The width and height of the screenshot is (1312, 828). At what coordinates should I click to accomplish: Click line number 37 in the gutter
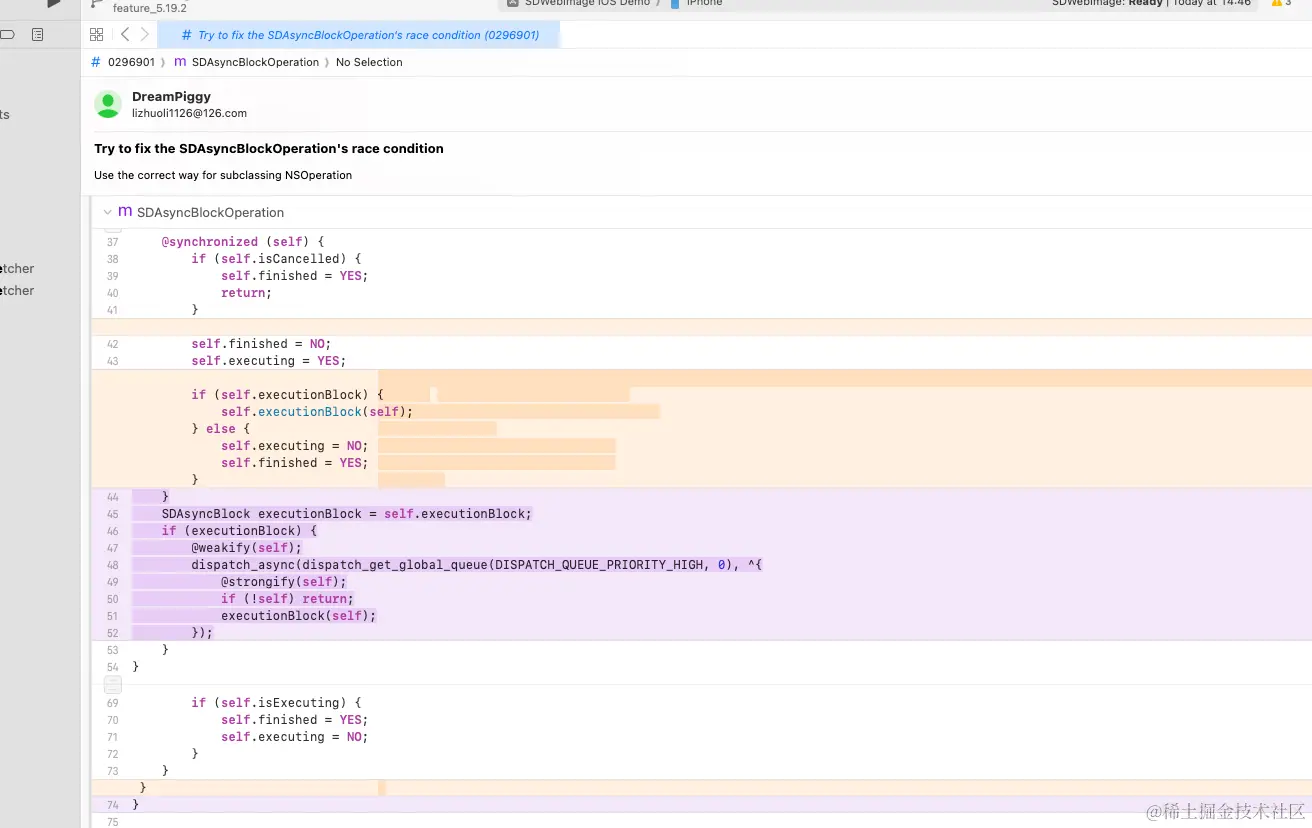tap(112, 242)
